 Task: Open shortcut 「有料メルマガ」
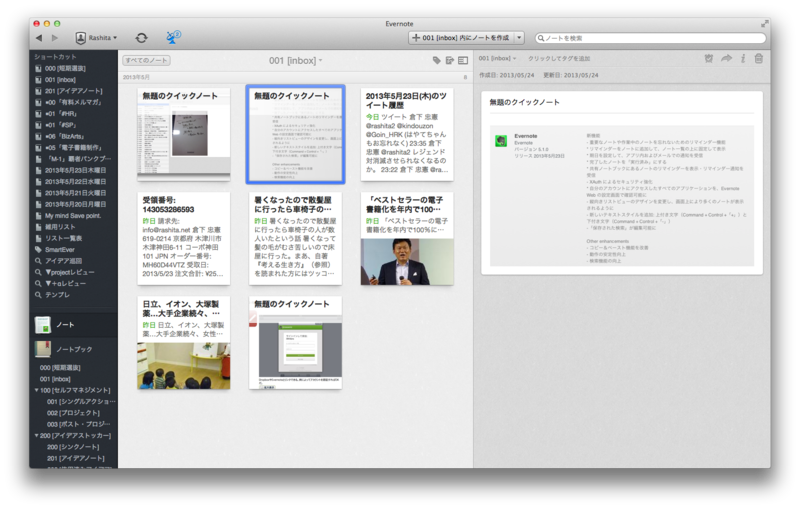coord(73,102)
